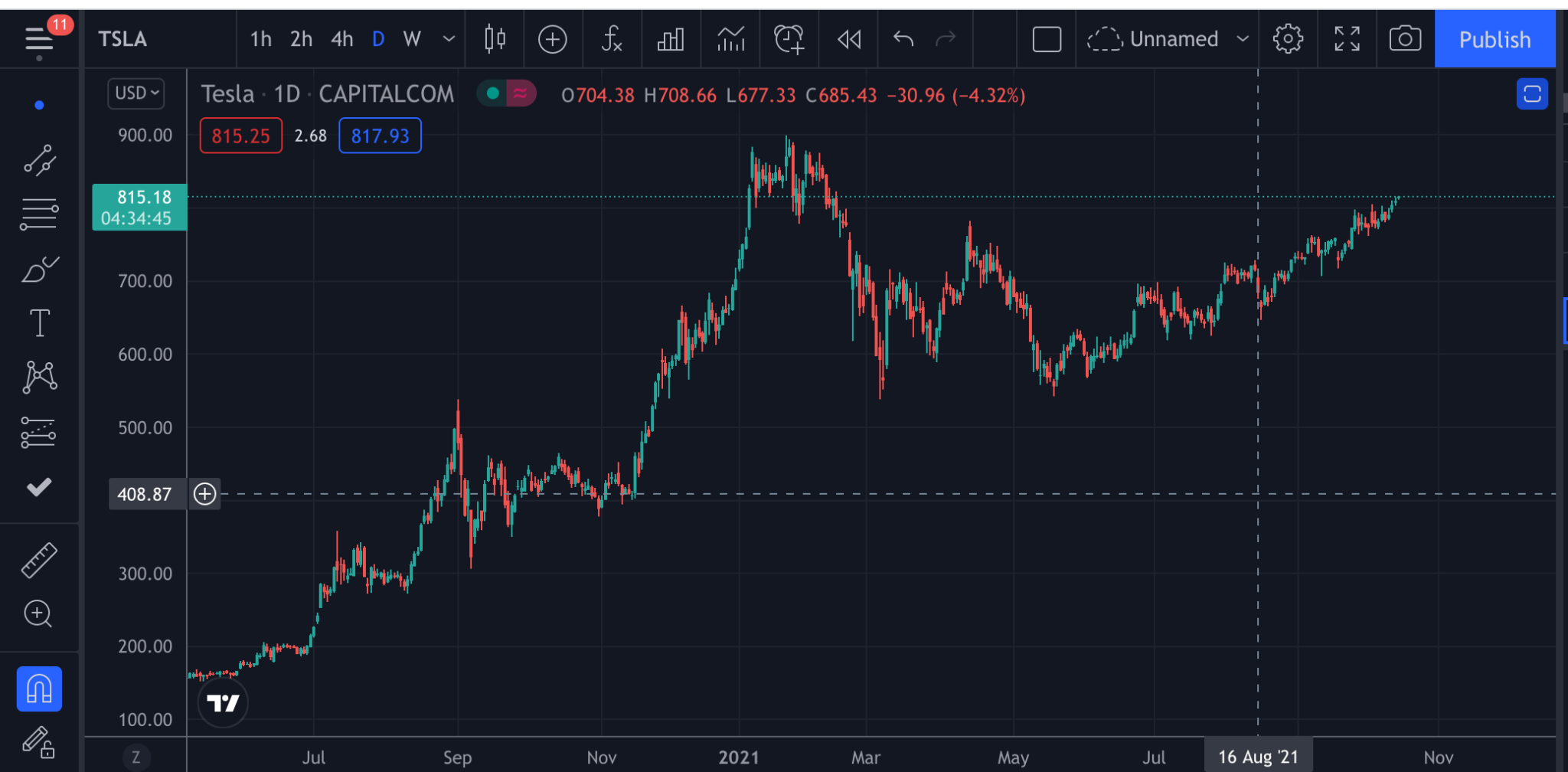
Task: Click the blue panel toggle button top right
Action: coord(1532,94)
